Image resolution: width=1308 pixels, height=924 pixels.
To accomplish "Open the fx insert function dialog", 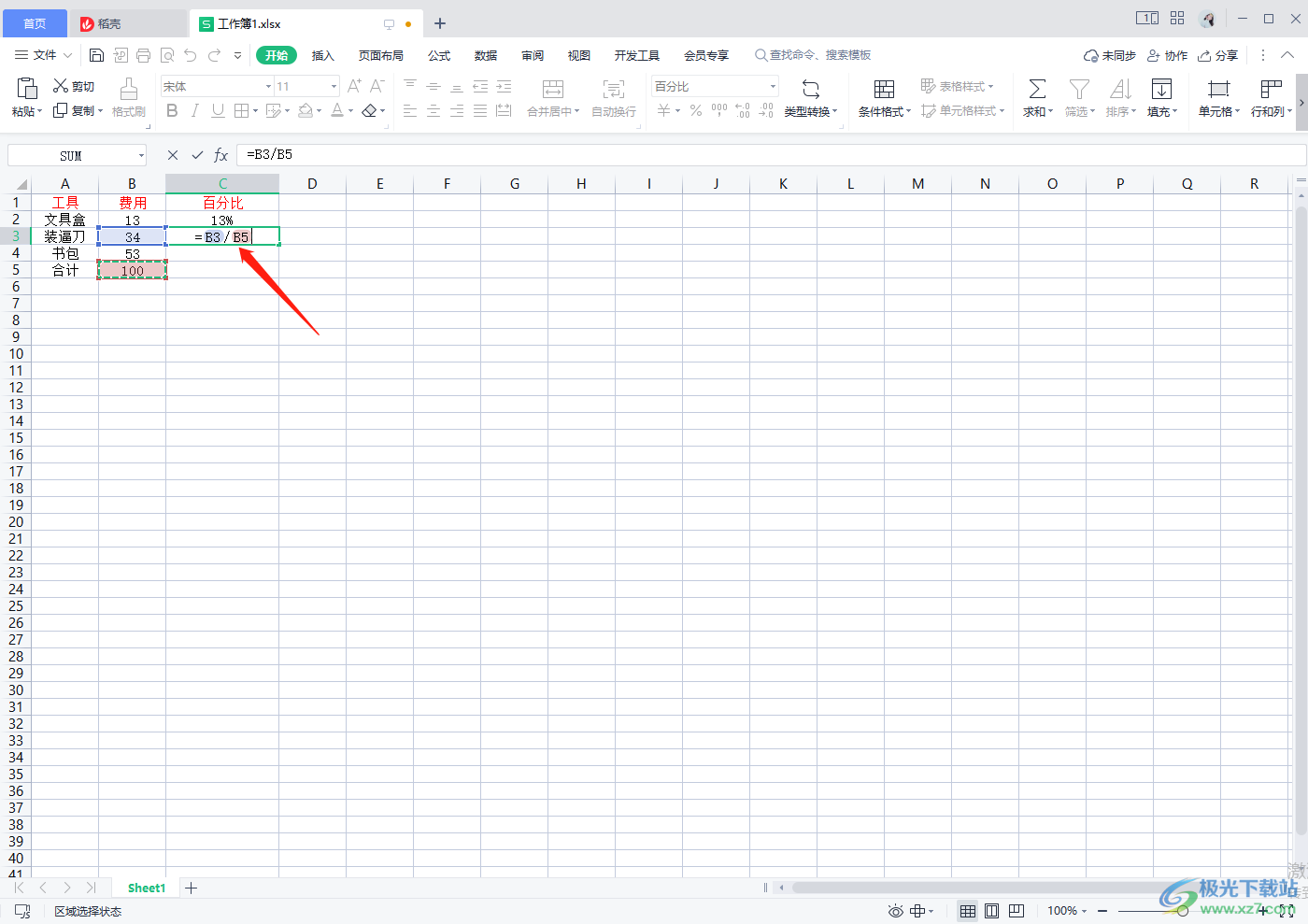I will click(x=221, y=155).
